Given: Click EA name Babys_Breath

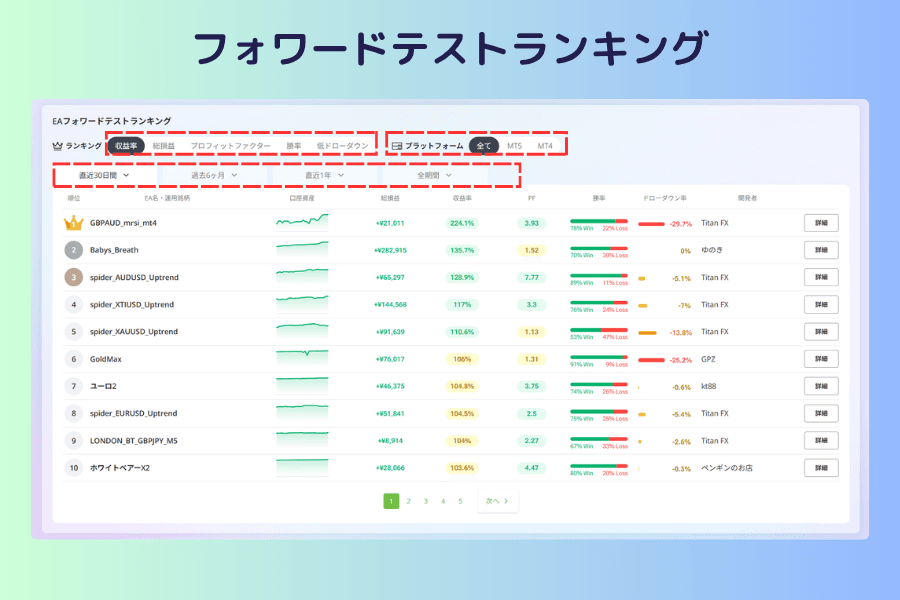Looking at the screenshot, I should tap(114, 250).
